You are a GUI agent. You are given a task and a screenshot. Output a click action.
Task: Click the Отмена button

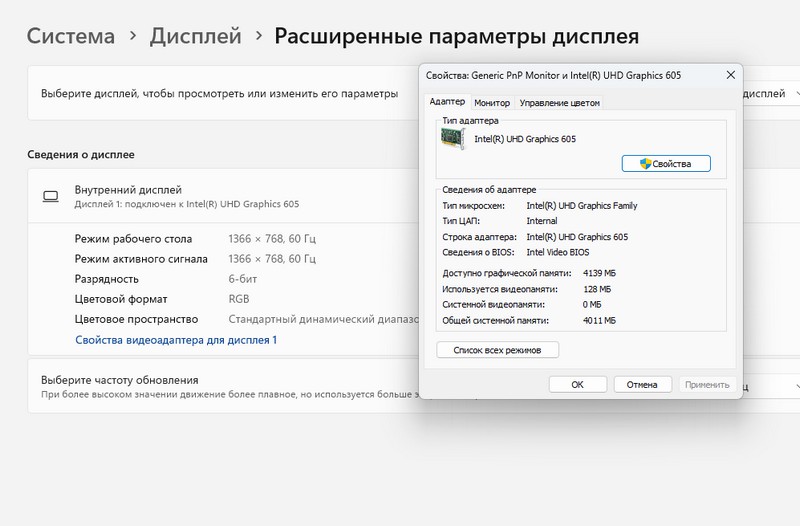[642, 384]
